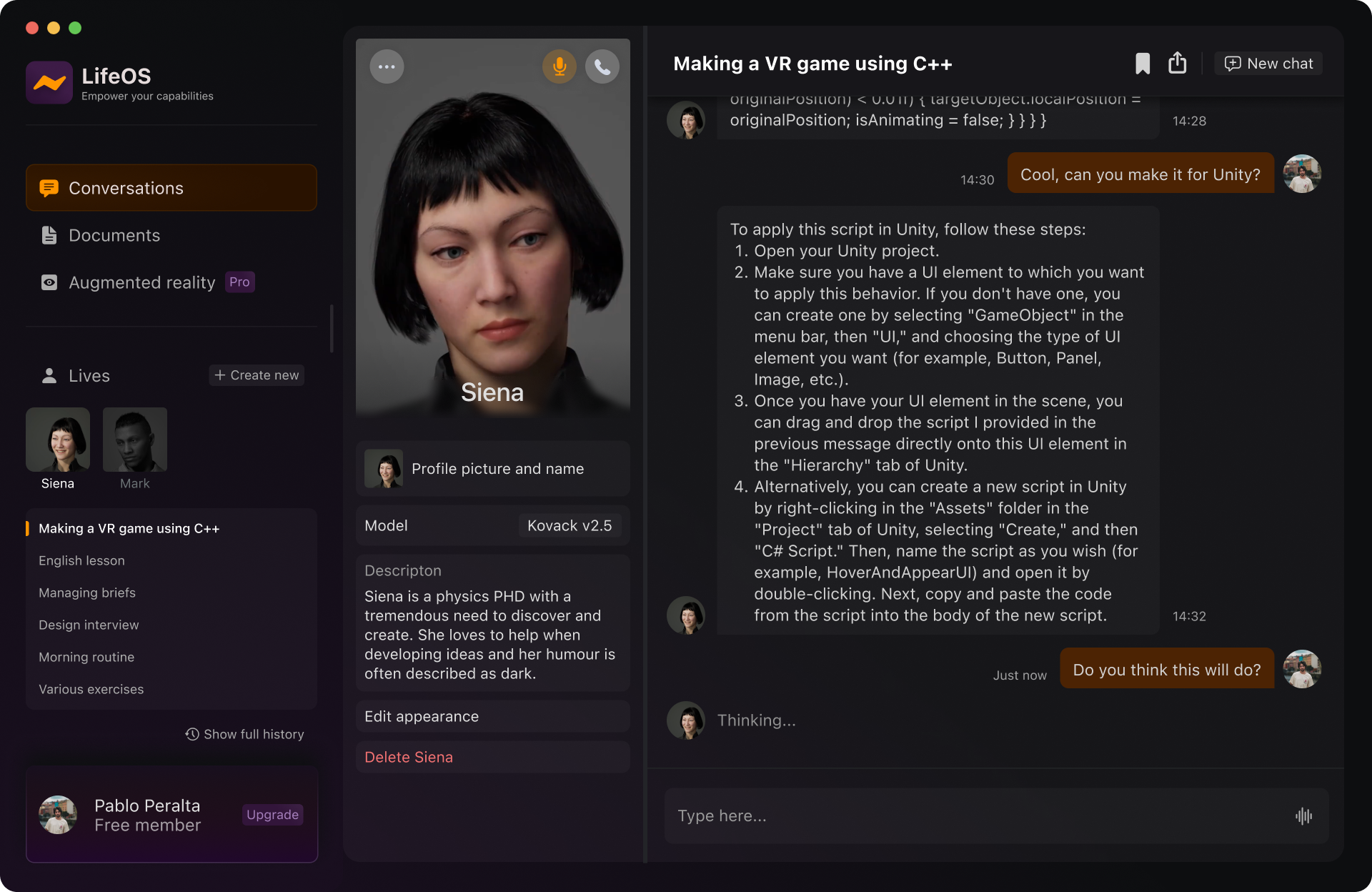Open Edit appearance settings
Image resolution: width=1372 pixels, height=892 pixels.
(492, 716)
